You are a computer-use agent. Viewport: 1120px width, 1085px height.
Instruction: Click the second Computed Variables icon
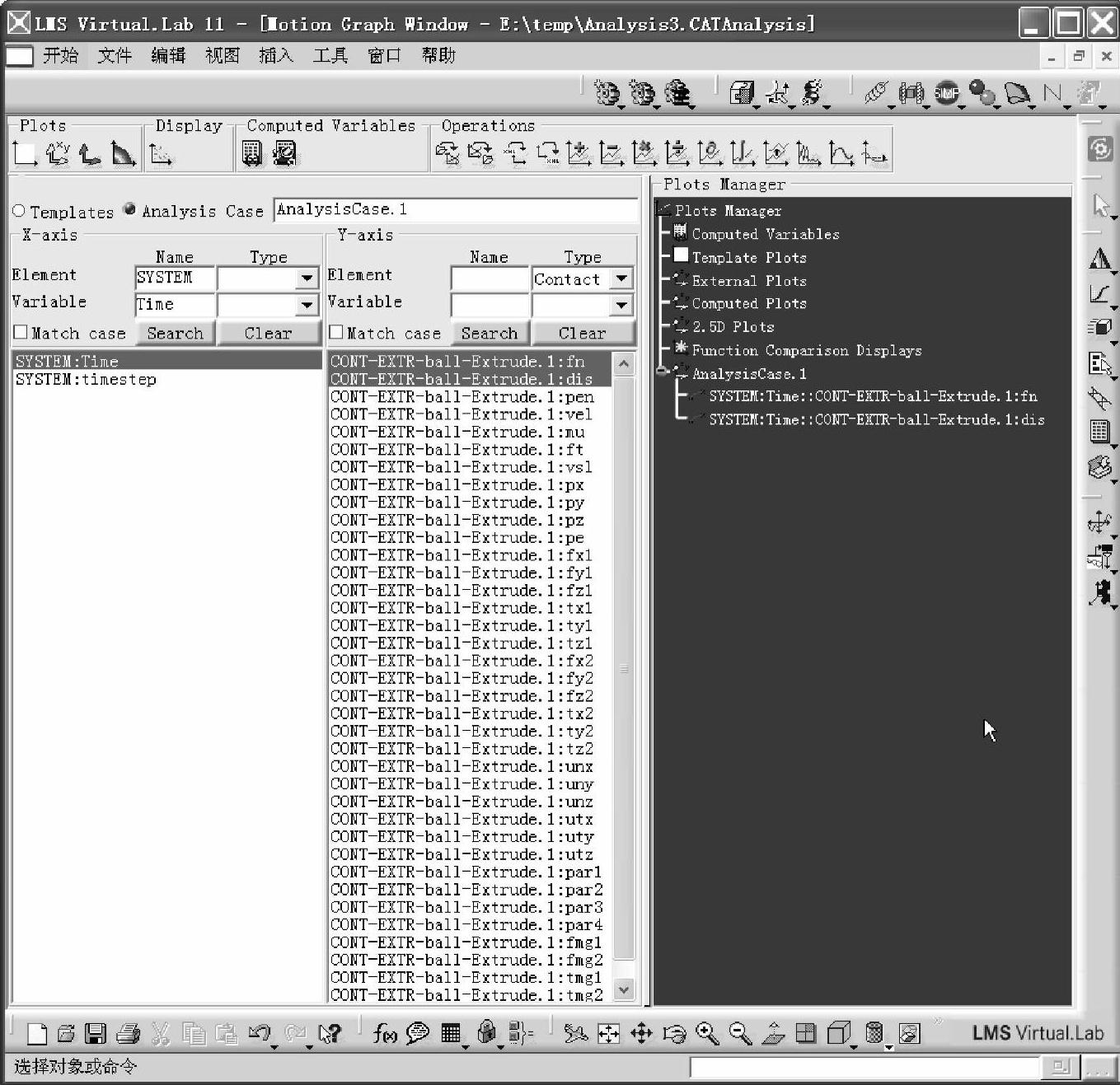(284, 153)
